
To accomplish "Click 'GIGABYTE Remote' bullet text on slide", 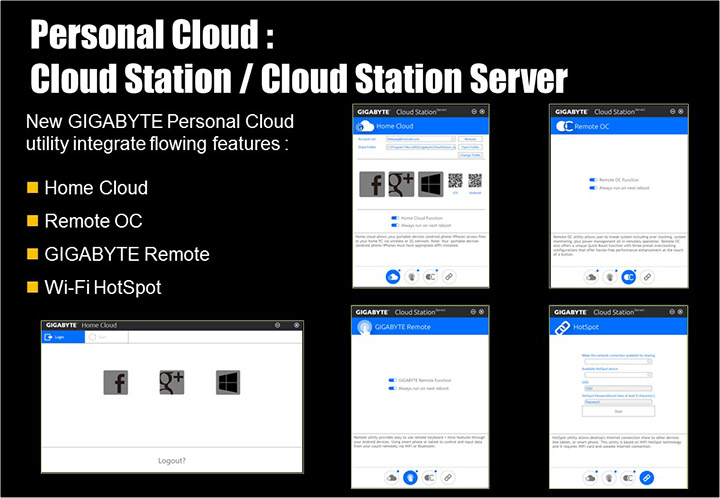I will 127,254.
